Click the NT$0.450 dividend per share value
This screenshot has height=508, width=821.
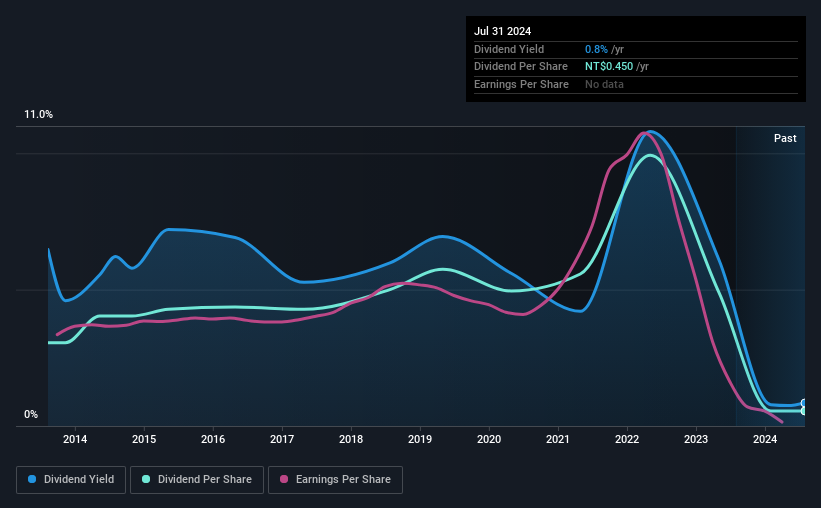click(x=609, y=67)
